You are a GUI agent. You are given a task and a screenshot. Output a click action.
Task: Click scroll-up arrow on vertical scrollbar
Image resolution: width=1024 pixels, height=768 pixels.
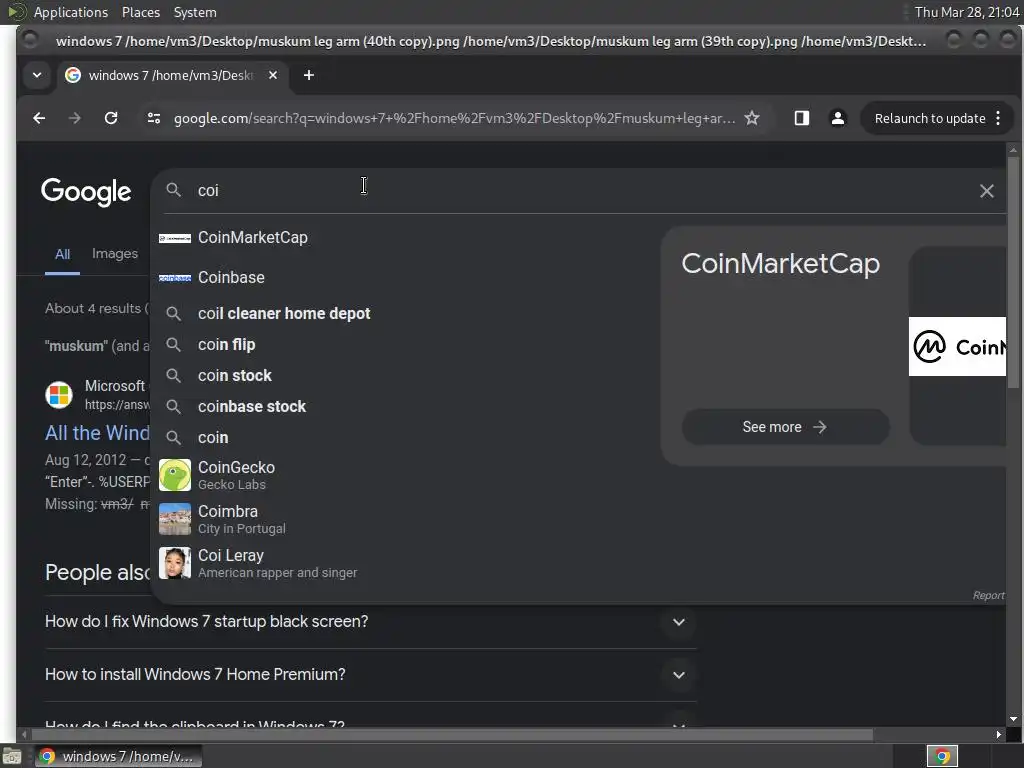click(x=1014, y=150)
